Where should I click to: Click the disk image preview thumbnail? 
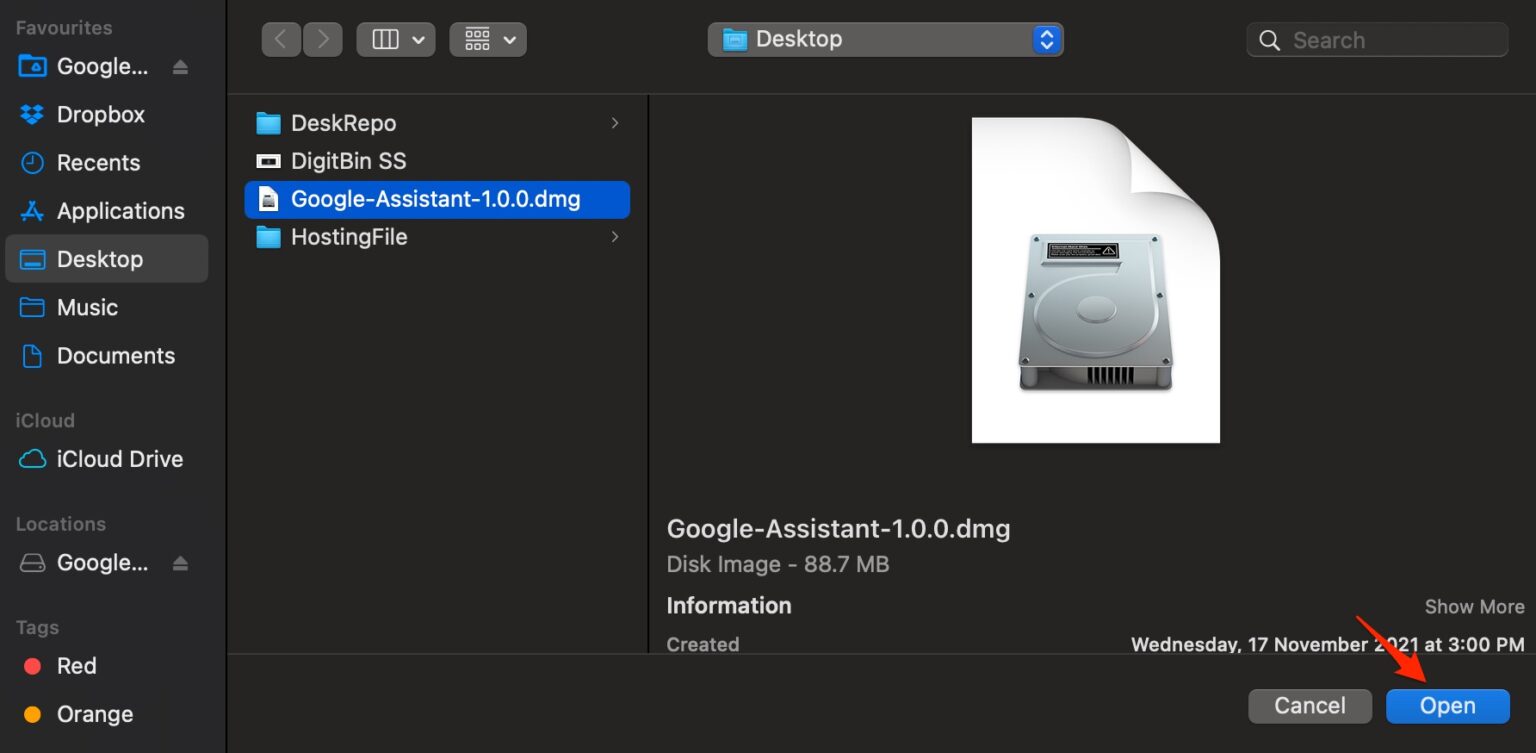[x=1094, y=279]
